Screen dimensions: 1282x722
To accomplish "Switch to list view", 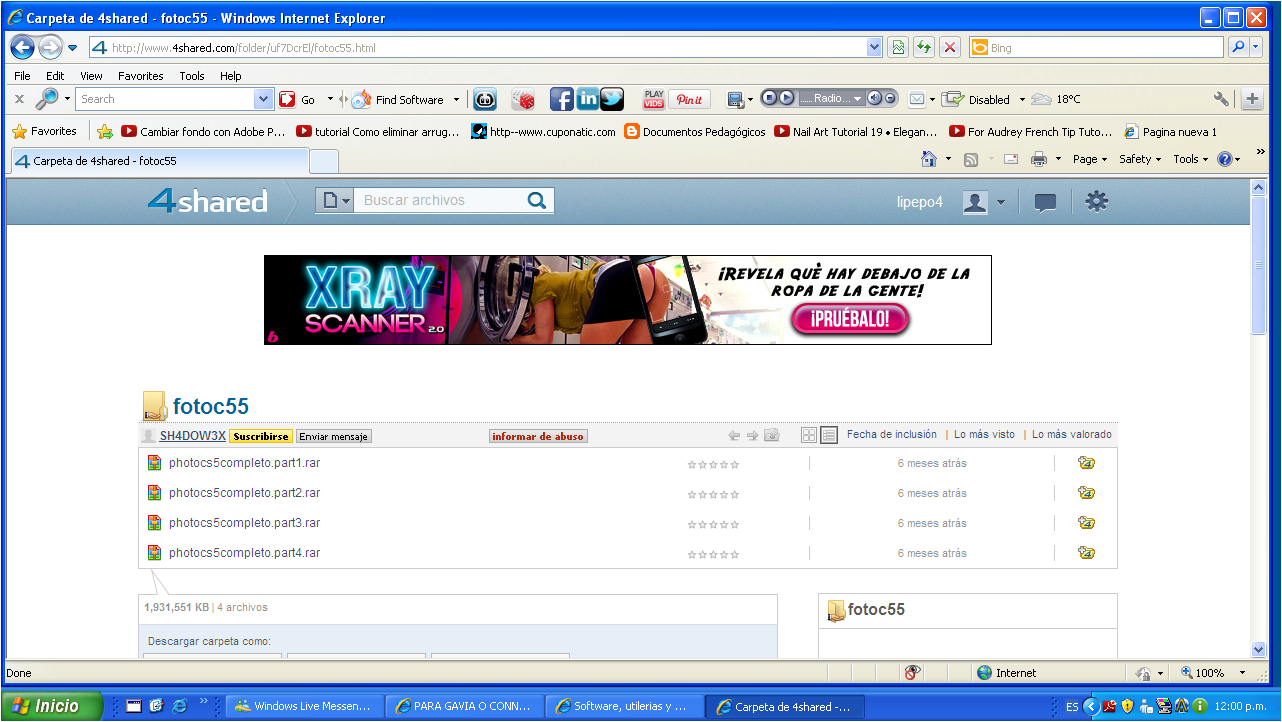I will pyautogui.click(x=829, y=435).
